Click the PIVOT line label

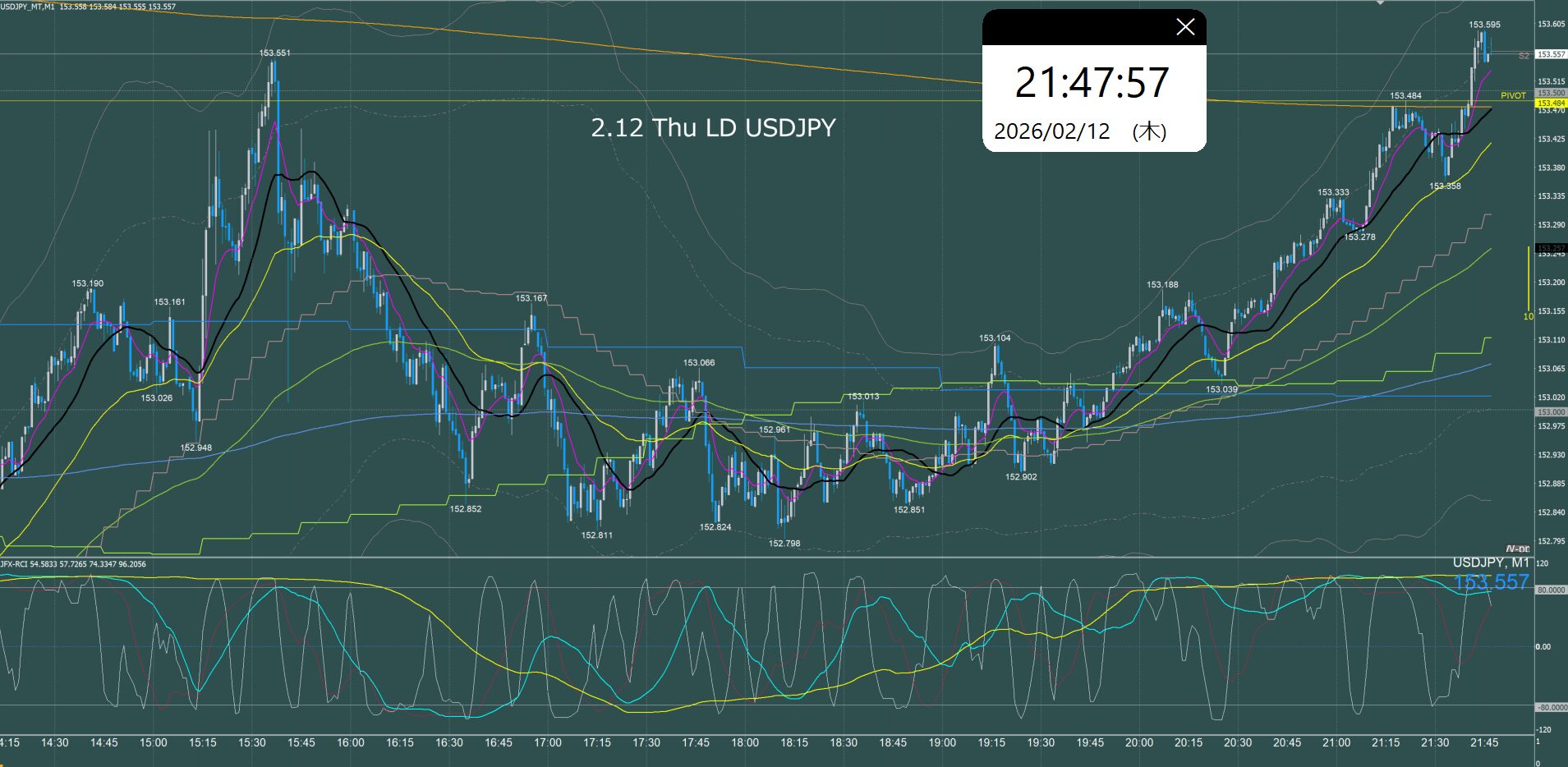coord(1513,96)
